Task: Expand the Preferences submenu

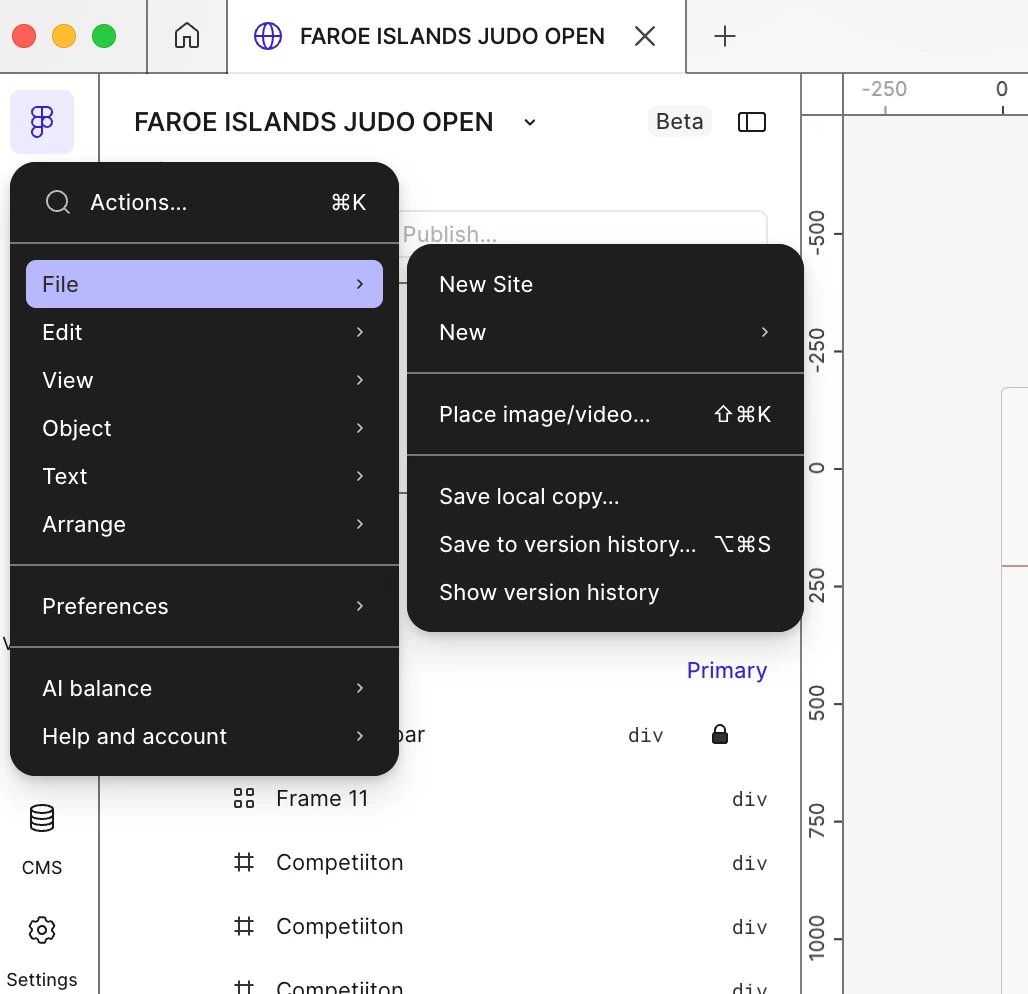Action: coord(205,606)
